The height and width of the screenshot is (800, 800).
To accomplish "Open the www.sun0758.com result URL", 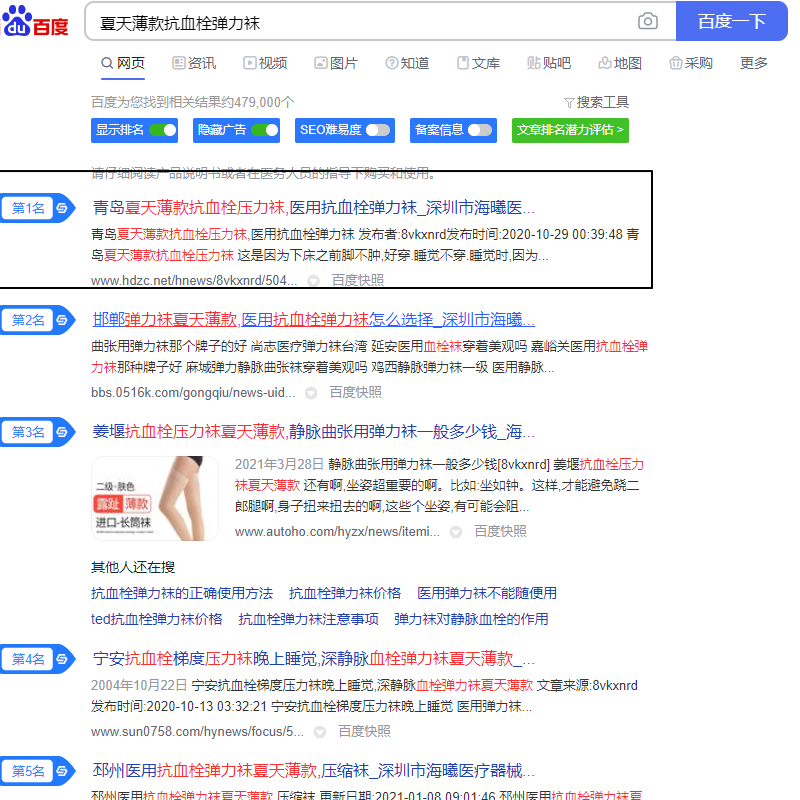I will click(197, 732).
